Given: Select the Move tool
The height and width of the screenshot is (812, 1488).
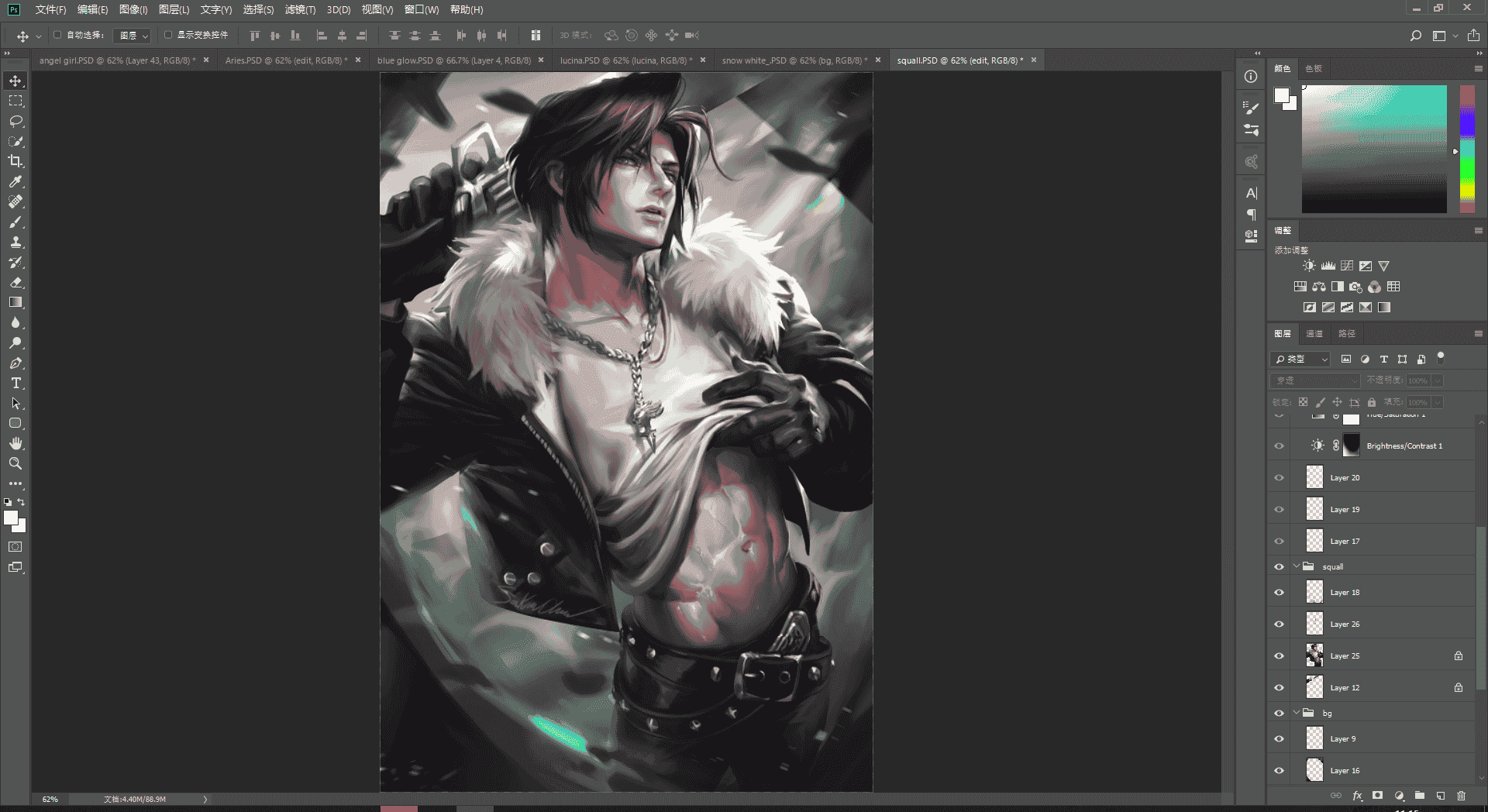Looking at the screenshot, I should point(15,81).
